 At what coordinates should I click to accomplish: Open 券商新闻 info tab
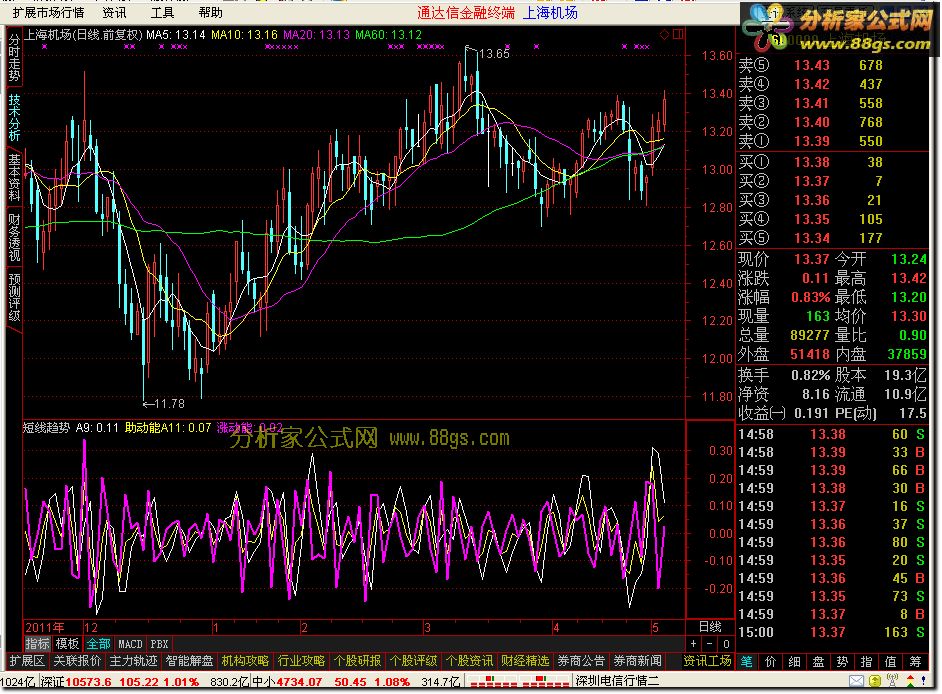coord(637,661)
